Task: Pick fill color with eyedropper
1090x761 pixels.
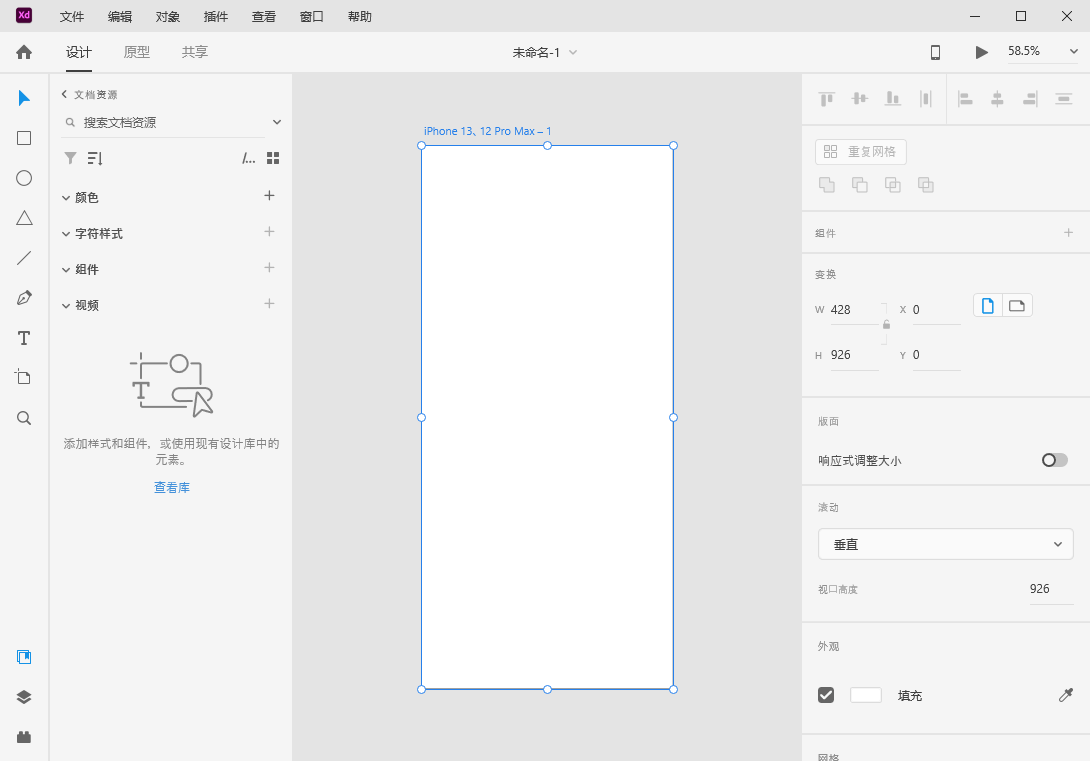Action: [x=1066, y=695]
